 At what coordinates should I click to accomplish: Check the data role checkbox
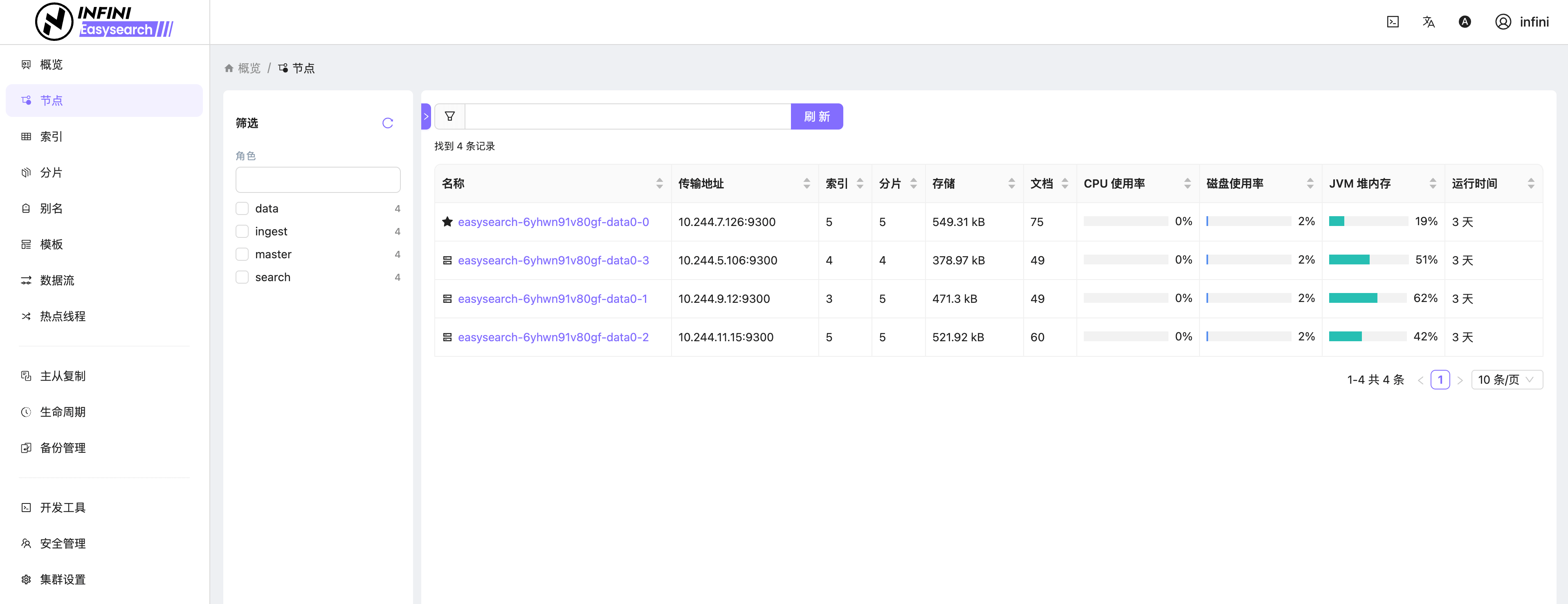point(242,209)
